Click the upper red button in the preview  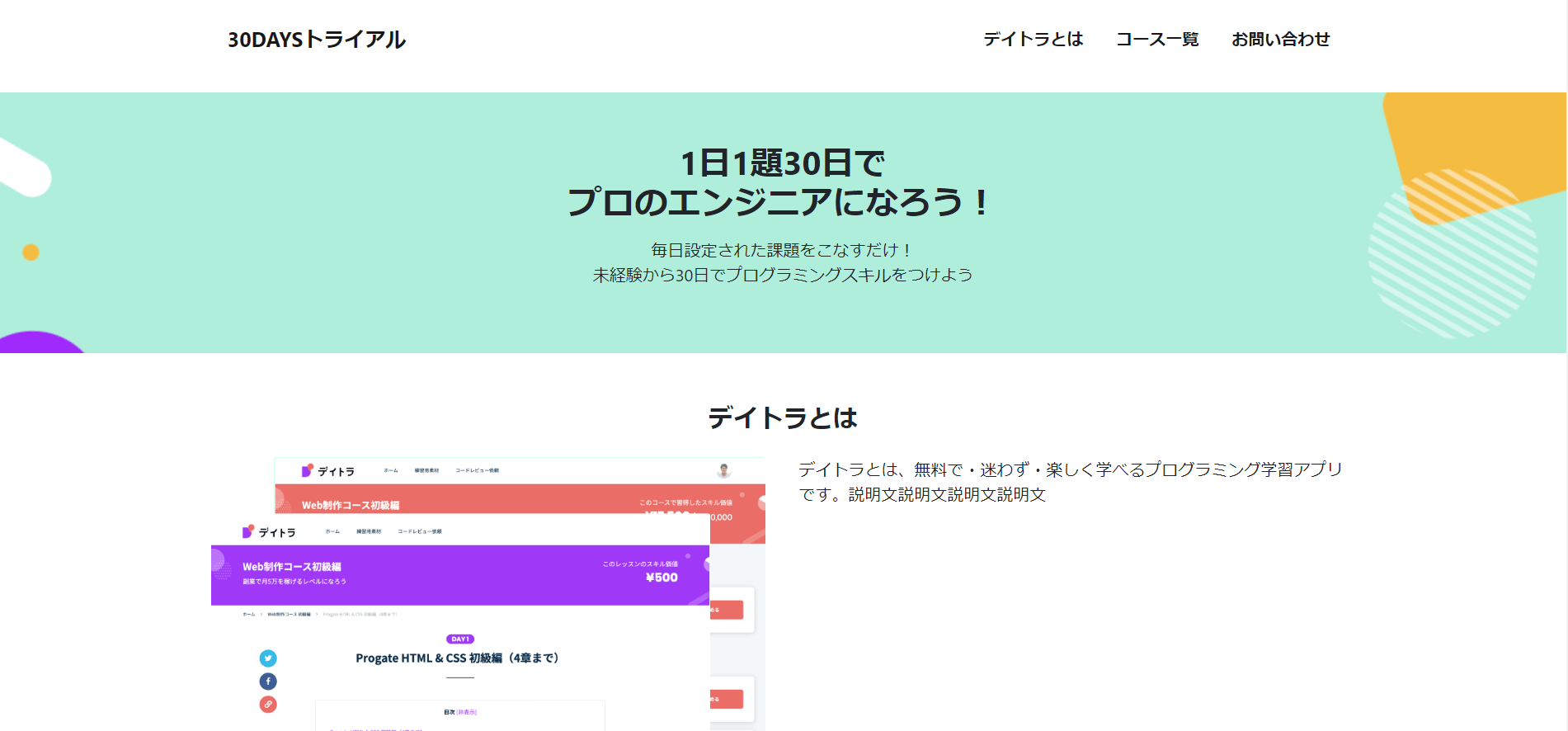click(x=727, y=610)
